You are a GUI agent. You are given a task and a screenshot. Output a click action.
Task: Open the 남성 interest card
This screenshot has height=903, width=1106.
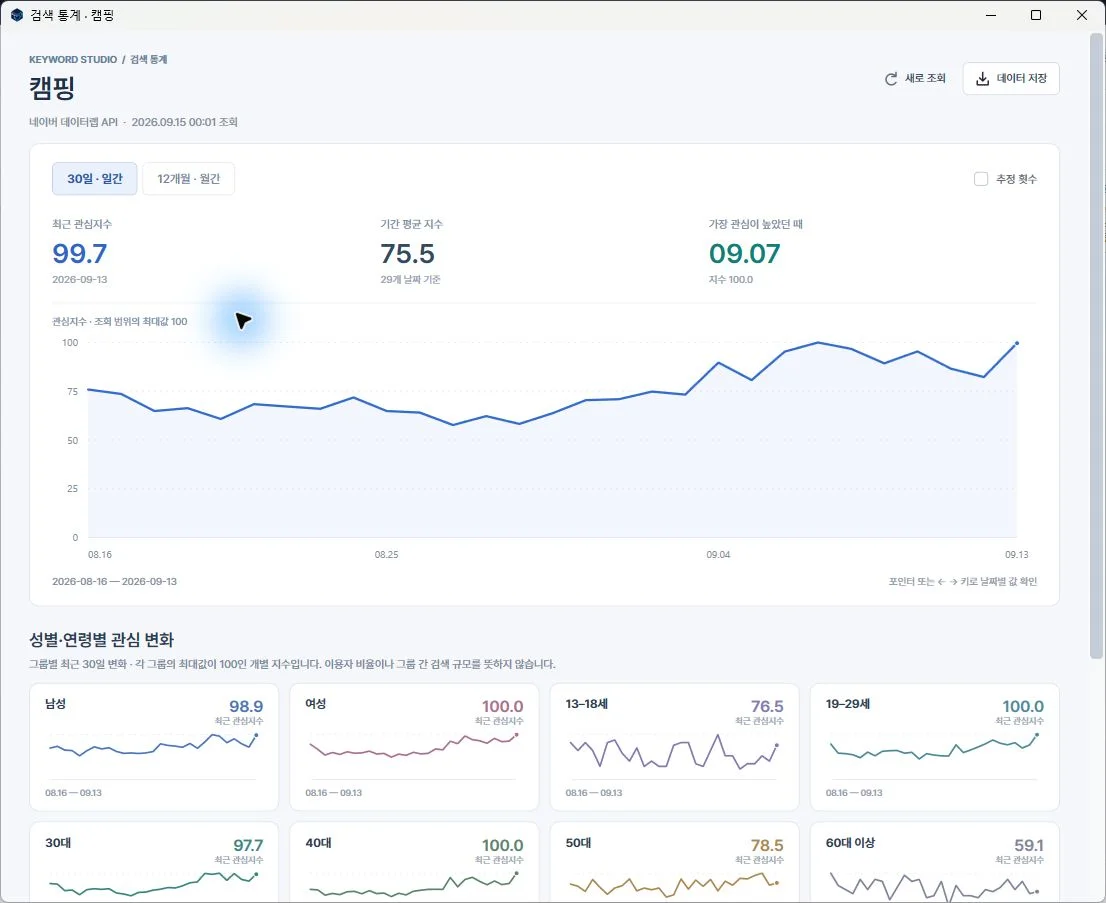coord(154,747)
